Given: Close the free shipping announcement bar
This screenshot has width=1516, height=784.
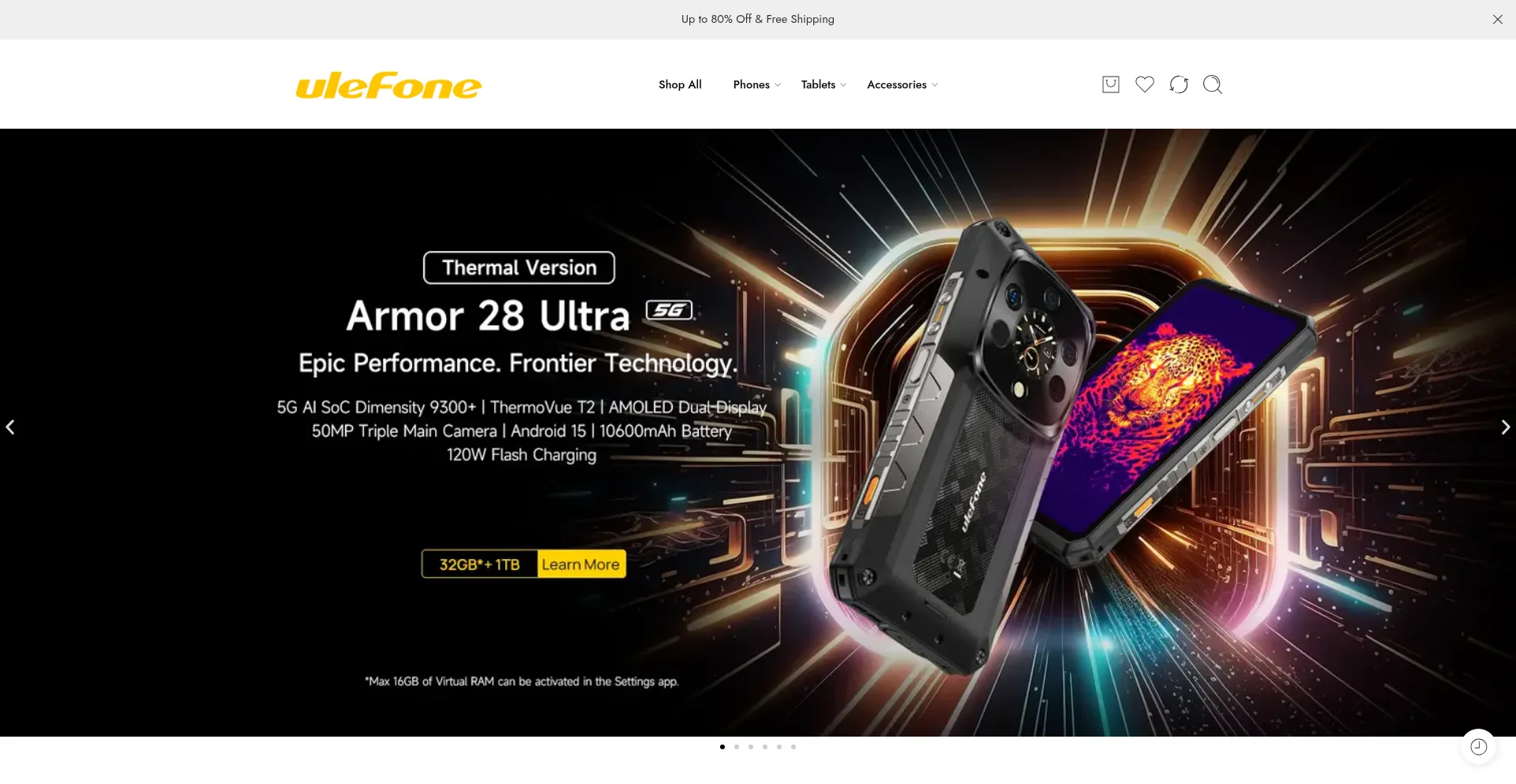Looking at the screenshot, I should coord(1497,20).
